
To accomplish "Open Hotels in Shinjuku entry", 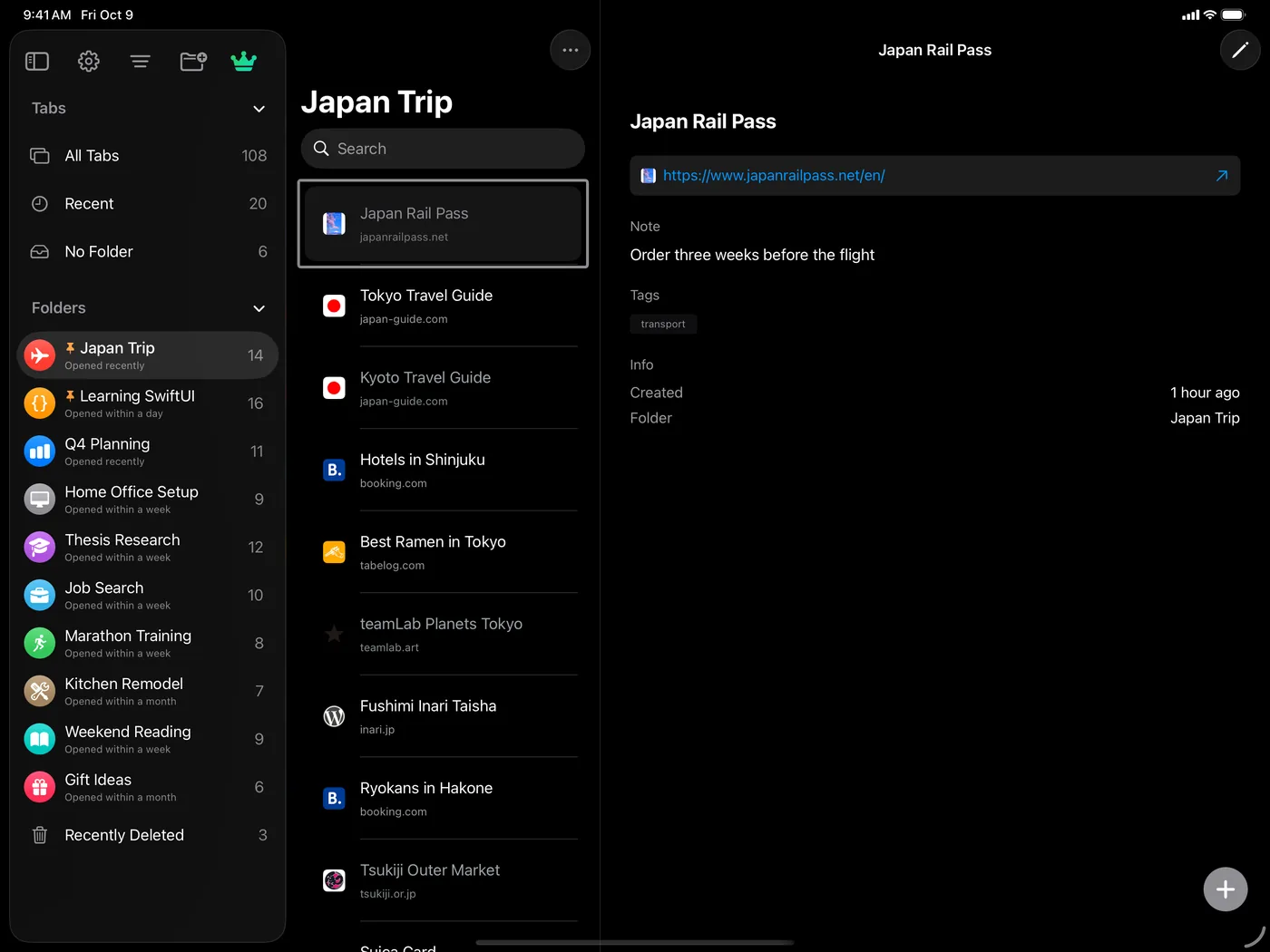I will click(x=443, y=470).
